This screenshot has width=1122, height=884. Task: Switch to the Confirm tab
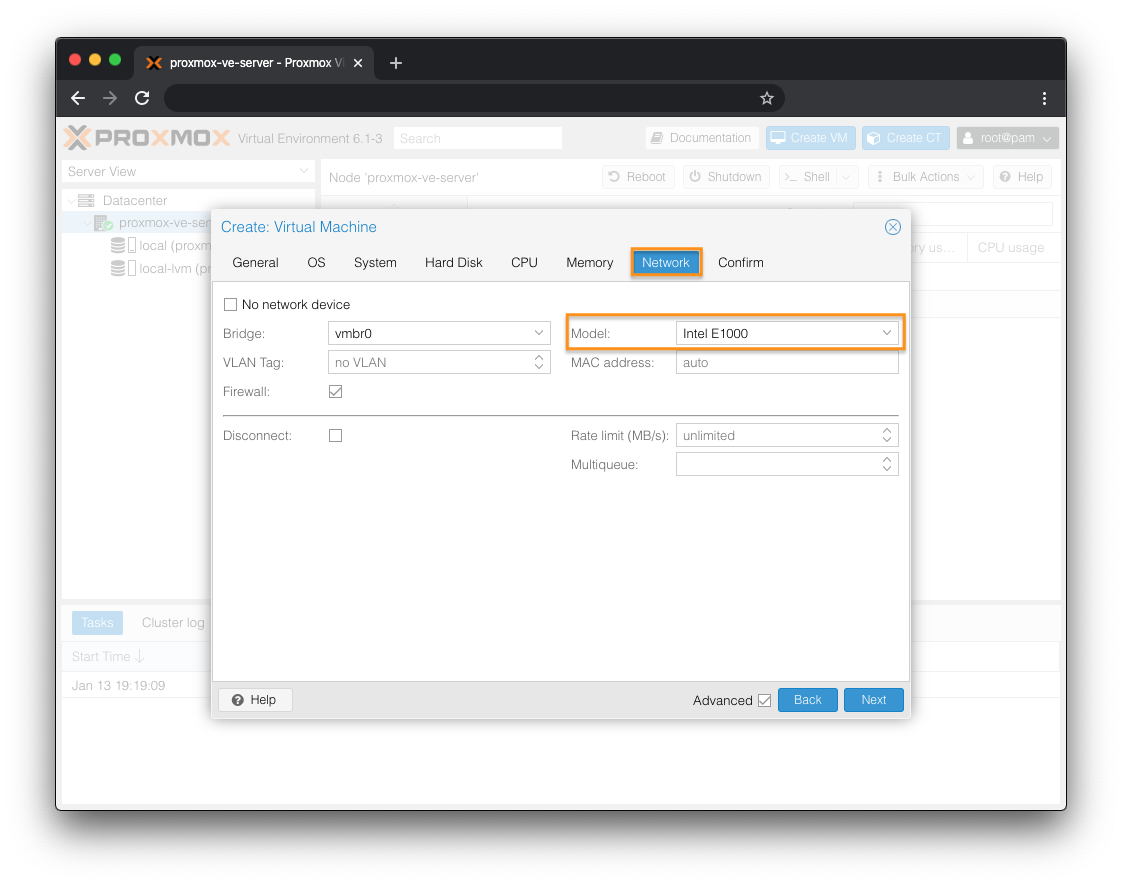[741, 263]
